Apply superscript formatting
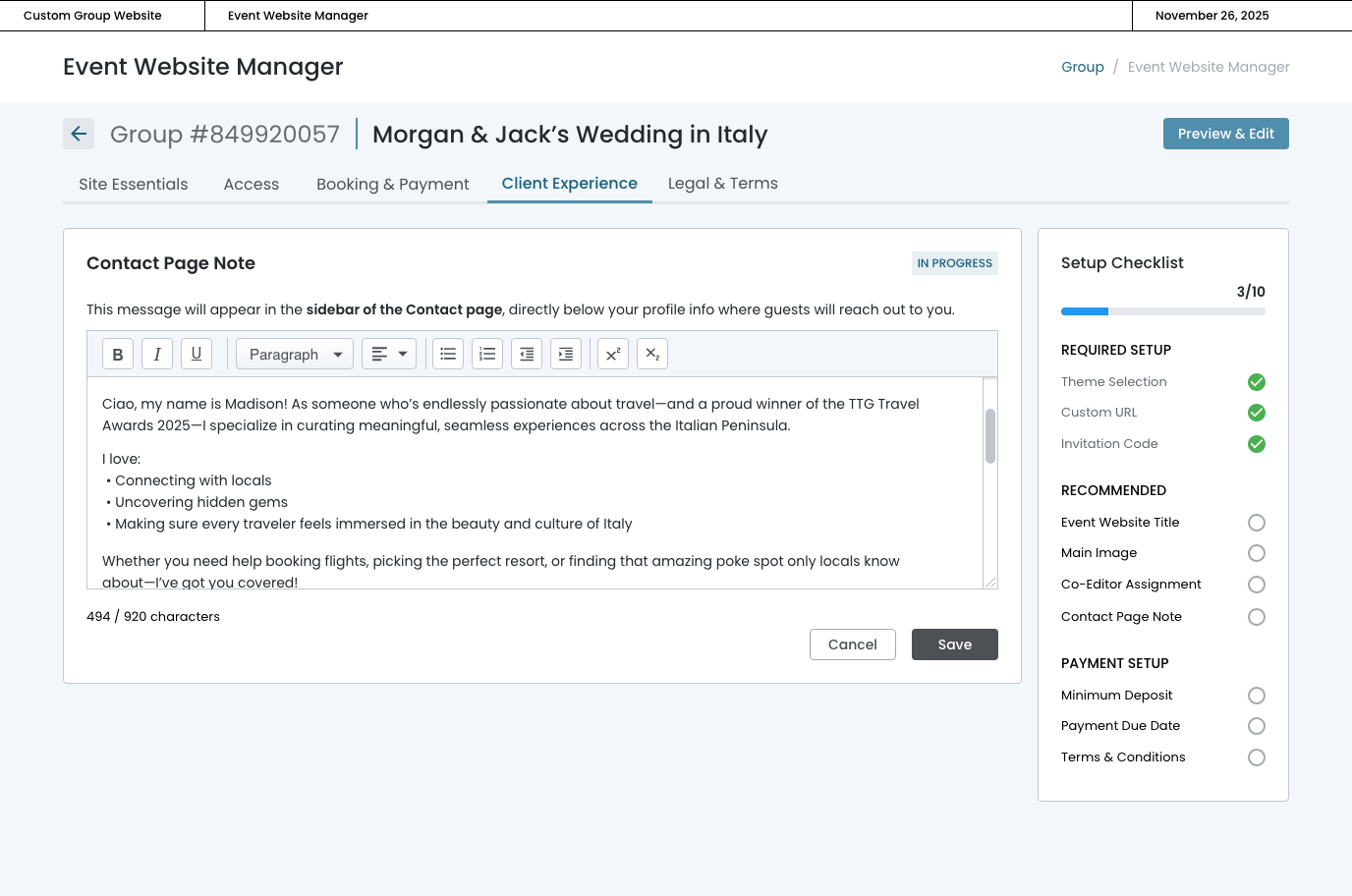The width and height of the screenshot is (1352, 896). 613,354
